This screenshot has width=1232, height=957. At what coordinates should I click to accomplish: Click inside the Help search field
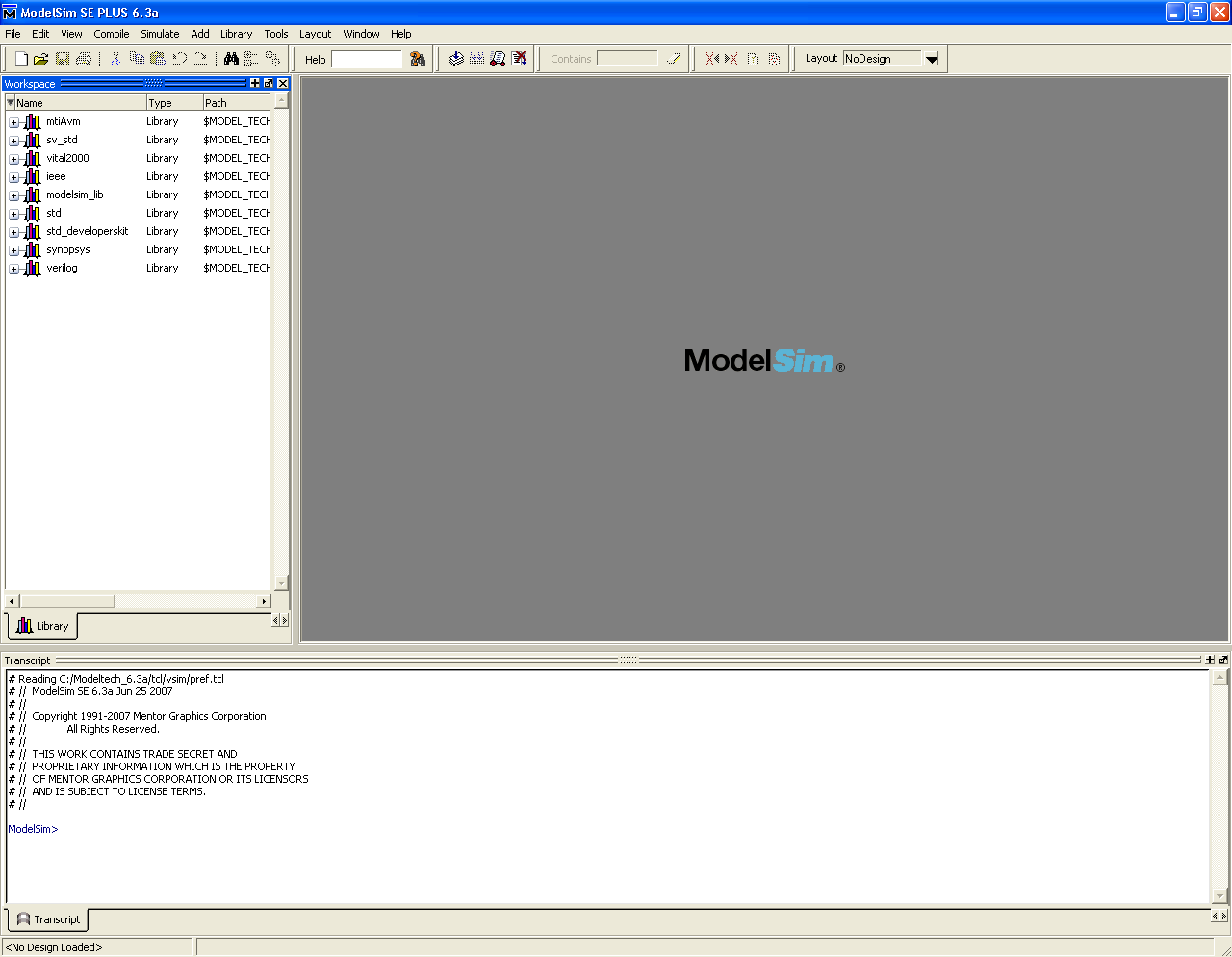click(366, 60)
